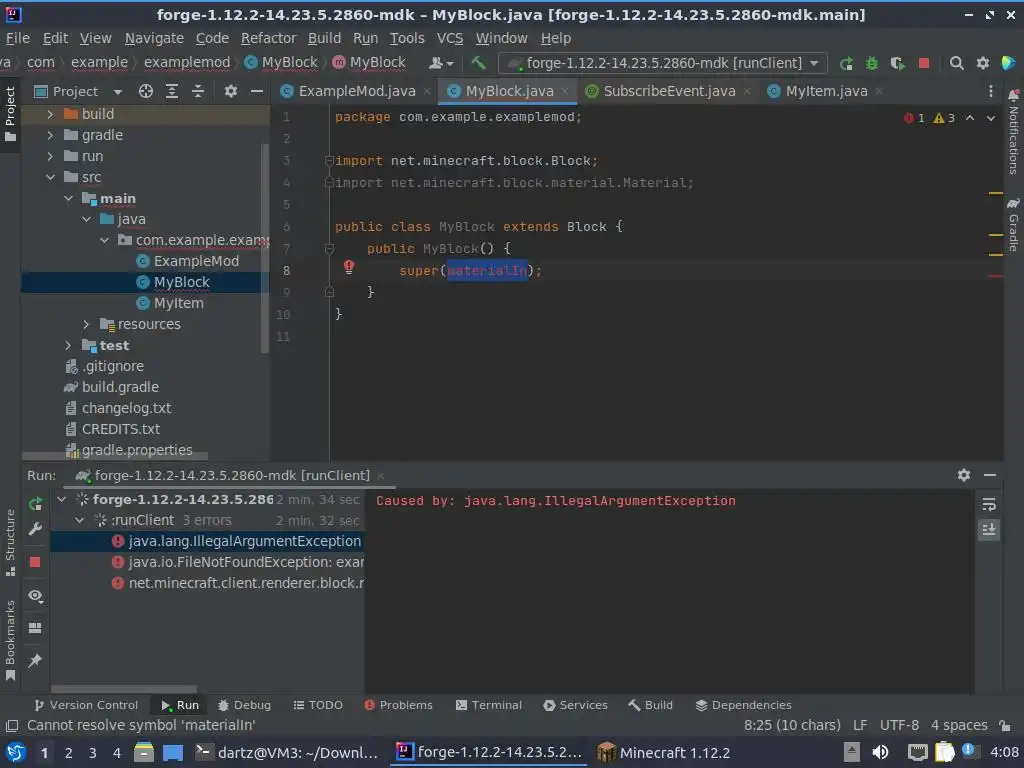This screenshot has height=768, width=1024.
Task: Pin the Run tab with the pin icon
Action: click(35, 660)
